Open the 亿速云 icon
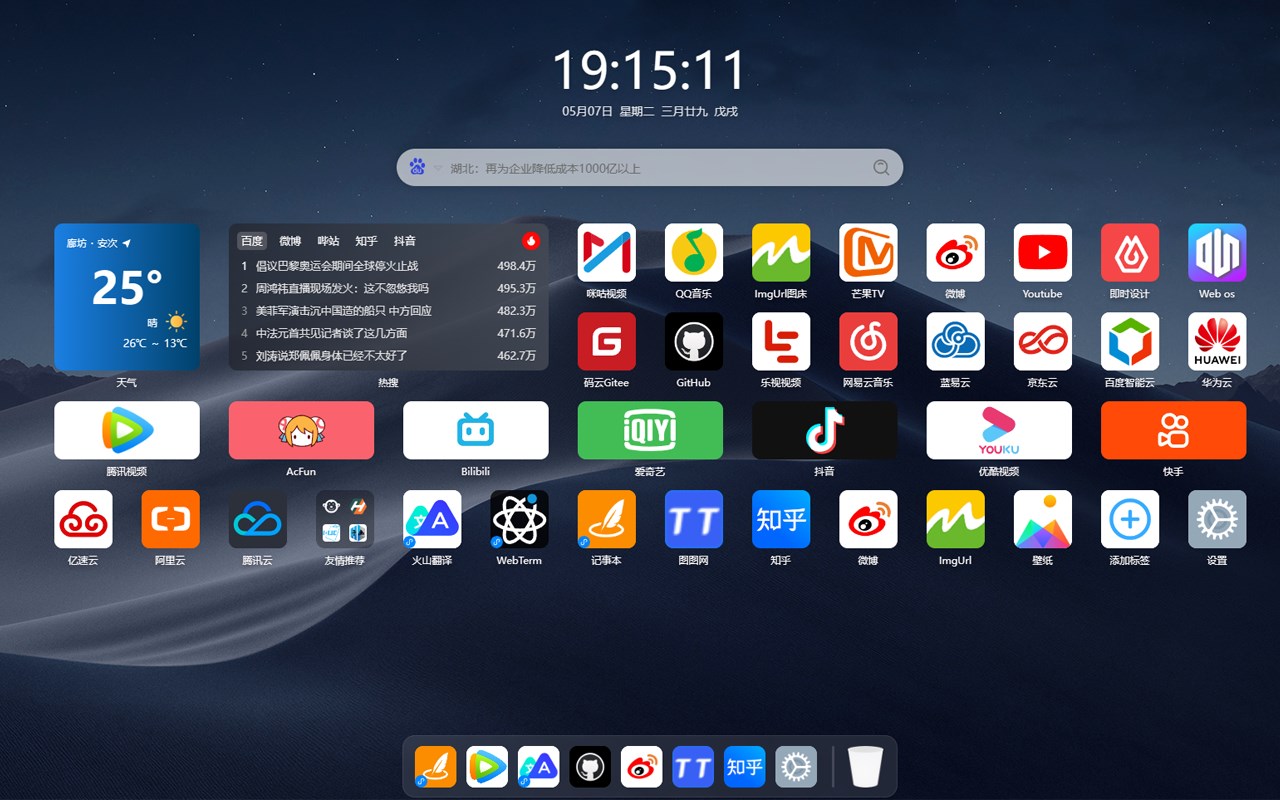This screenshot has height=800, width=1280. point(83,519)
